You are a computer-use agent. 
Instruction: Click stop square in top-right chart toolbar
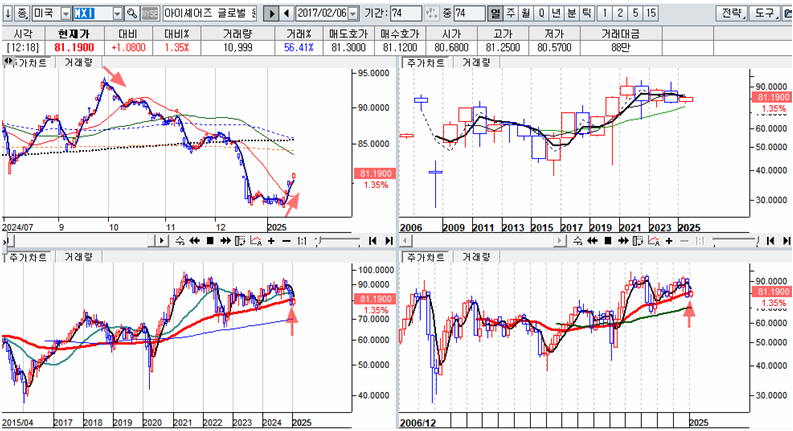click(608, 241)
